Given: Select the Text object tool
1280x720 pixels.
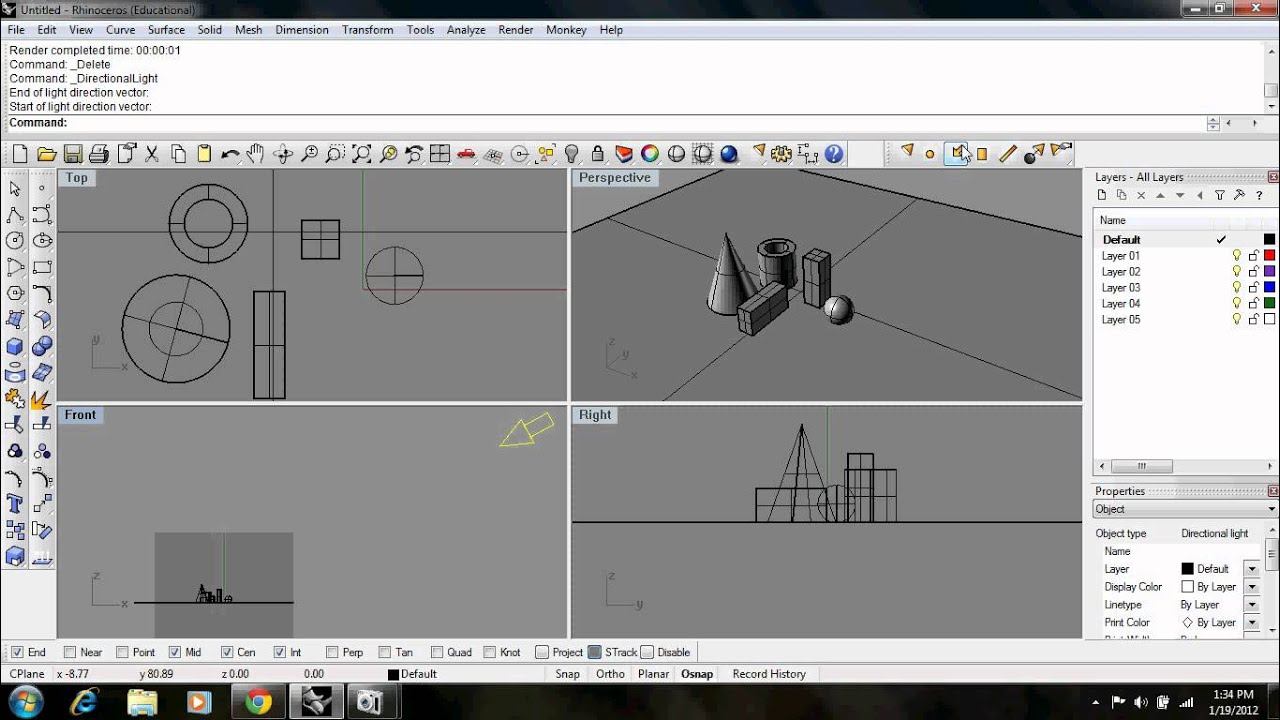Looking at the screenshot, I should coord(15,503).
